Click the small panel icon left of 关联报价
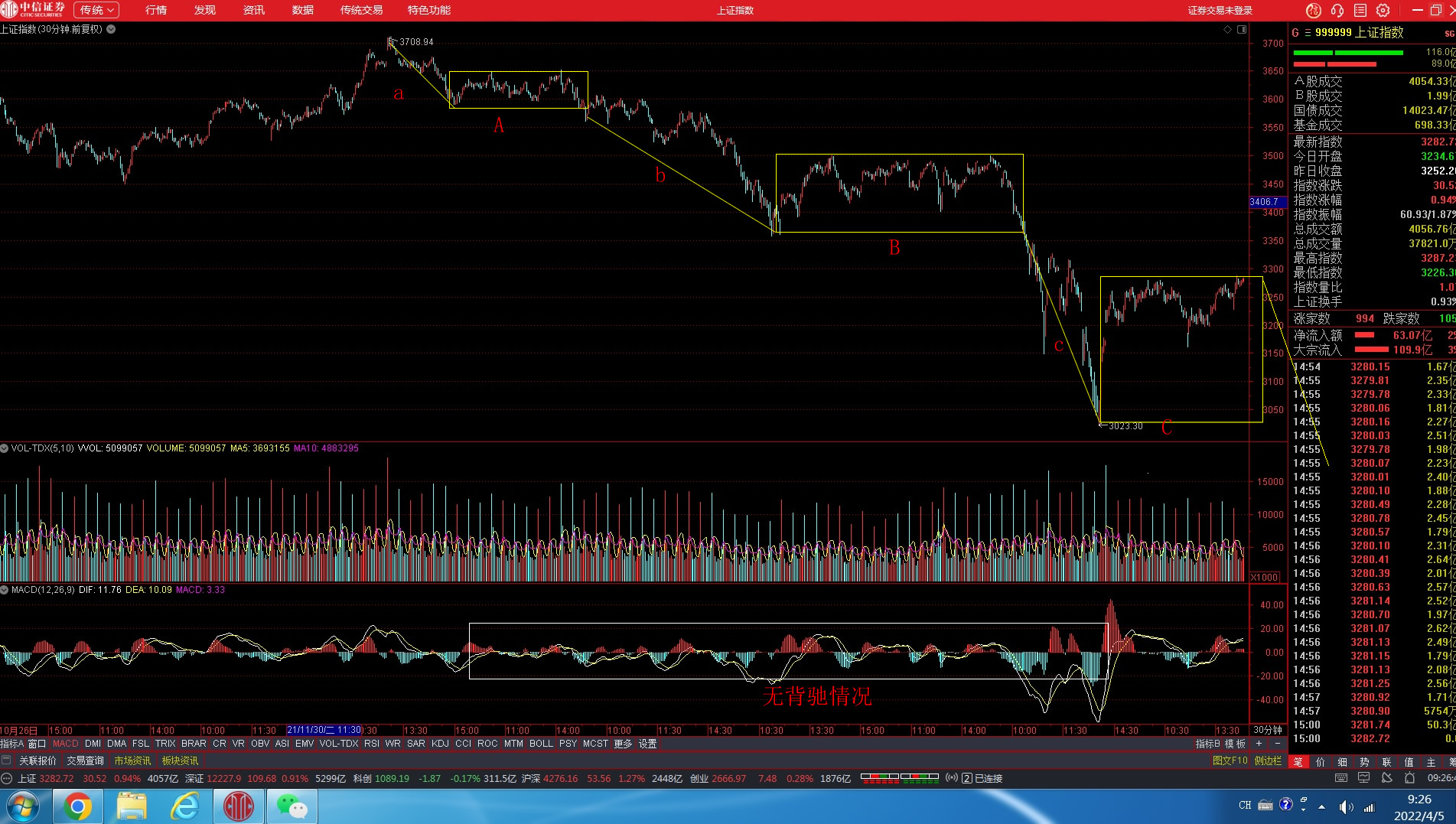This screenshot has height=824, width=1456. coord(6,760)
